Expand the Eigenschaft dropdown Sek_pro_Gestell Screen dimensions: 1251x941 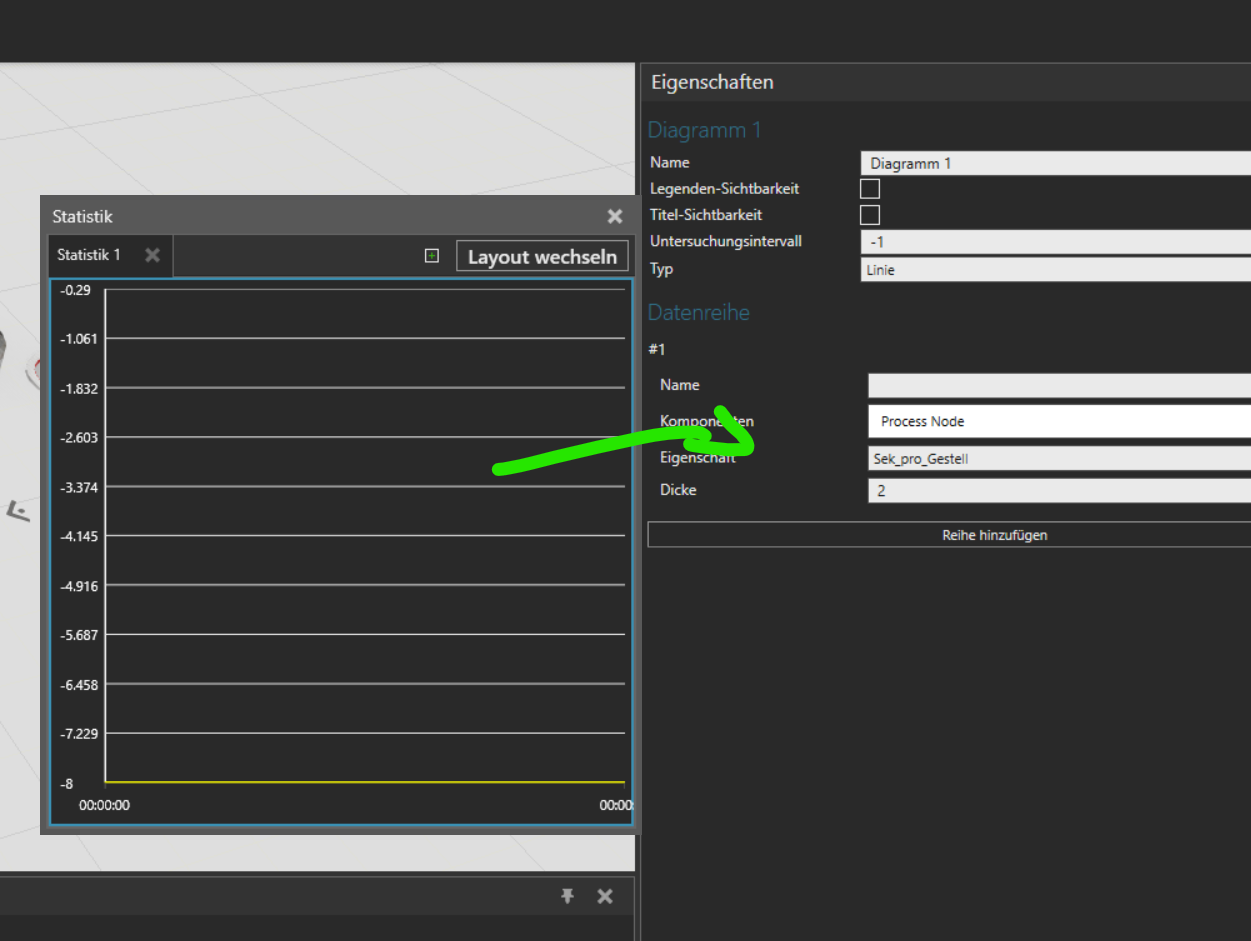1058,459
